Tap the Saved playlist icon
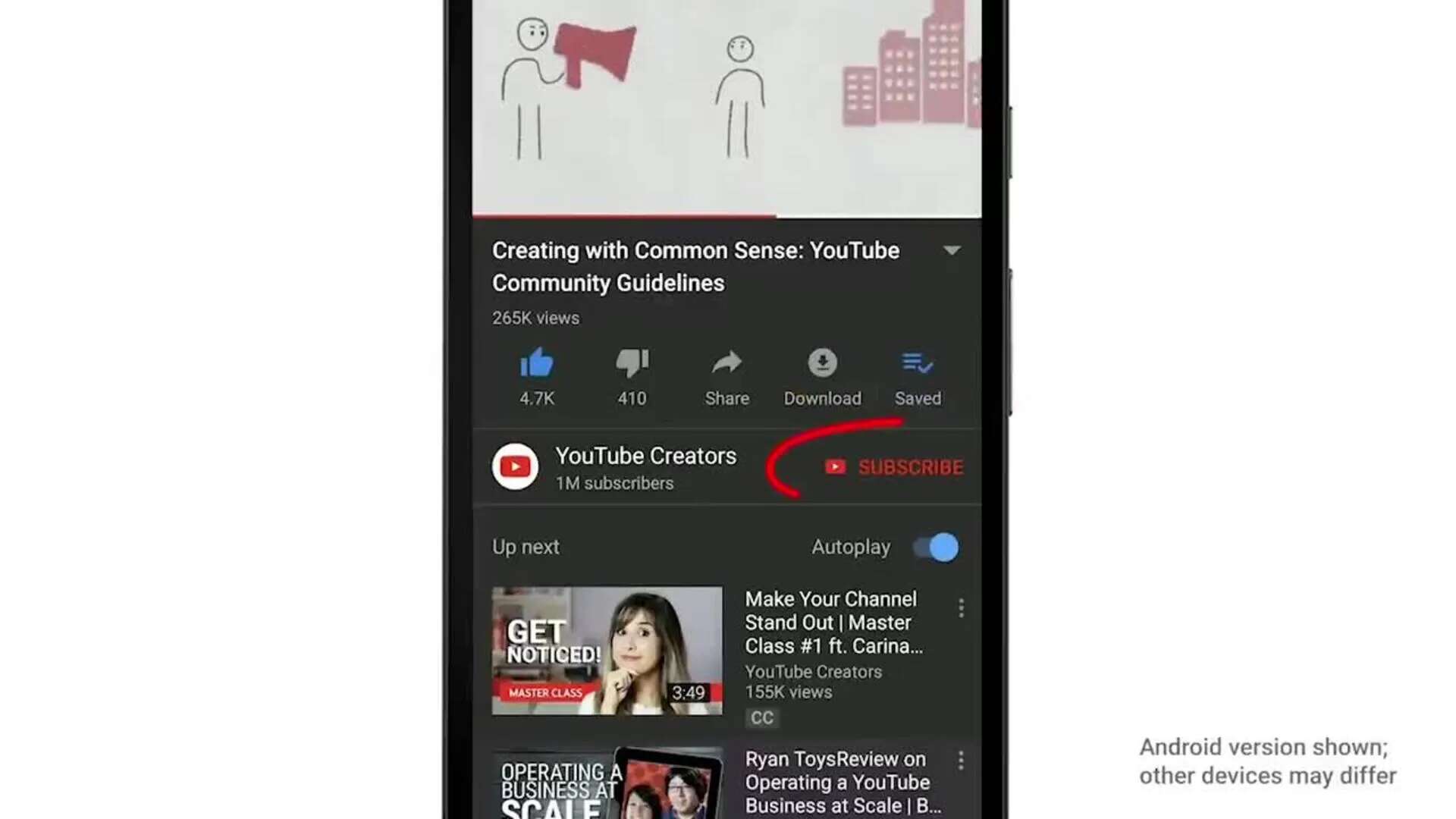1456x819 pixels. 918,363
